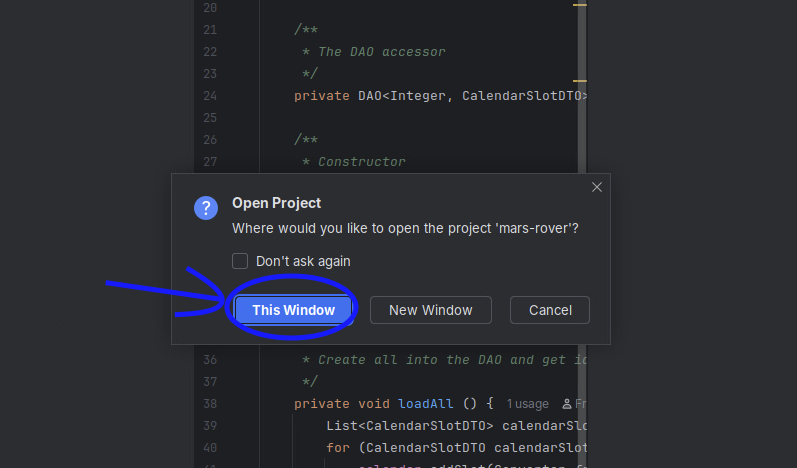
Task: Click the Constructor comment text
Action: pos(361,162)
